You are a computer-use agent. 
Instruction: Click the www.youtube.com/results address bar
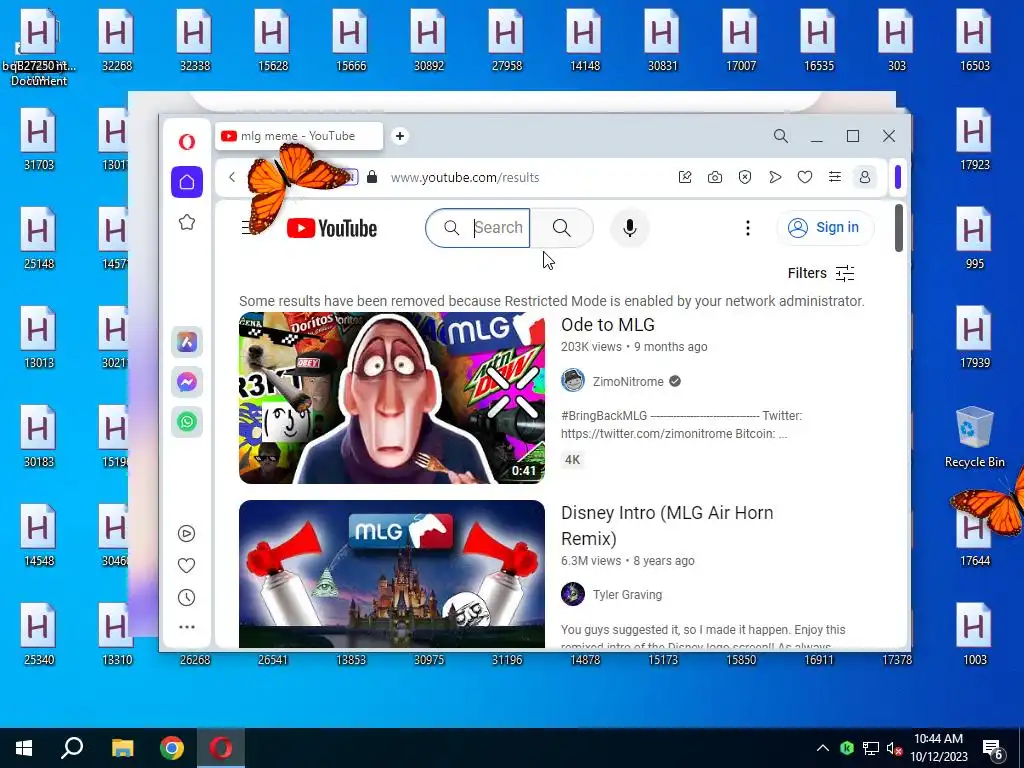[465, 177]
